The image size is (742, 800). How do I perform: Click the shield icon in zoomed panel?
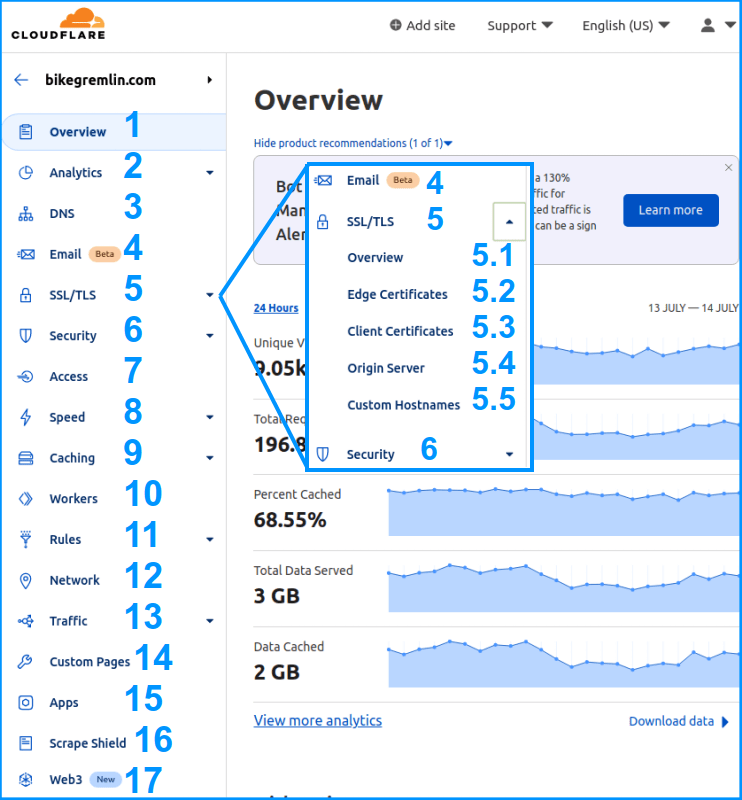(323, 454)
